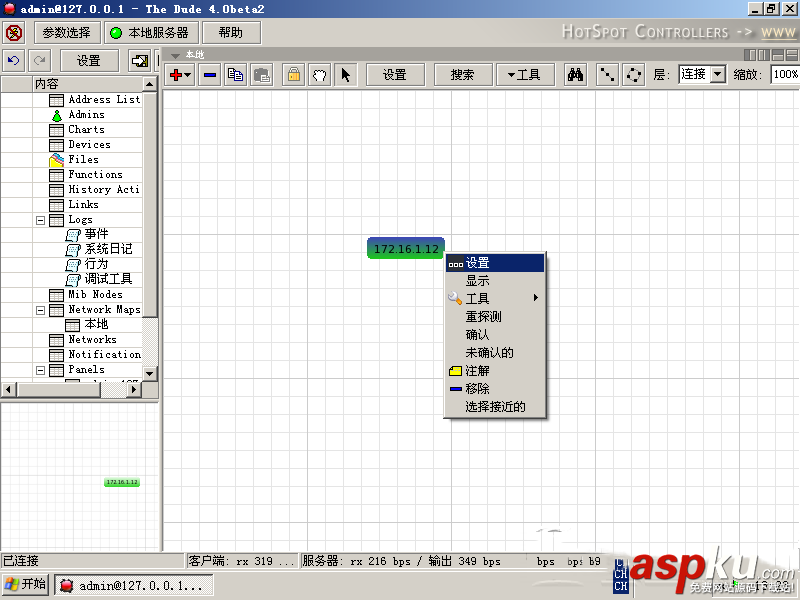Select 设置 in the context menu
The image size is (800, 600).
[x=495, y=263]
